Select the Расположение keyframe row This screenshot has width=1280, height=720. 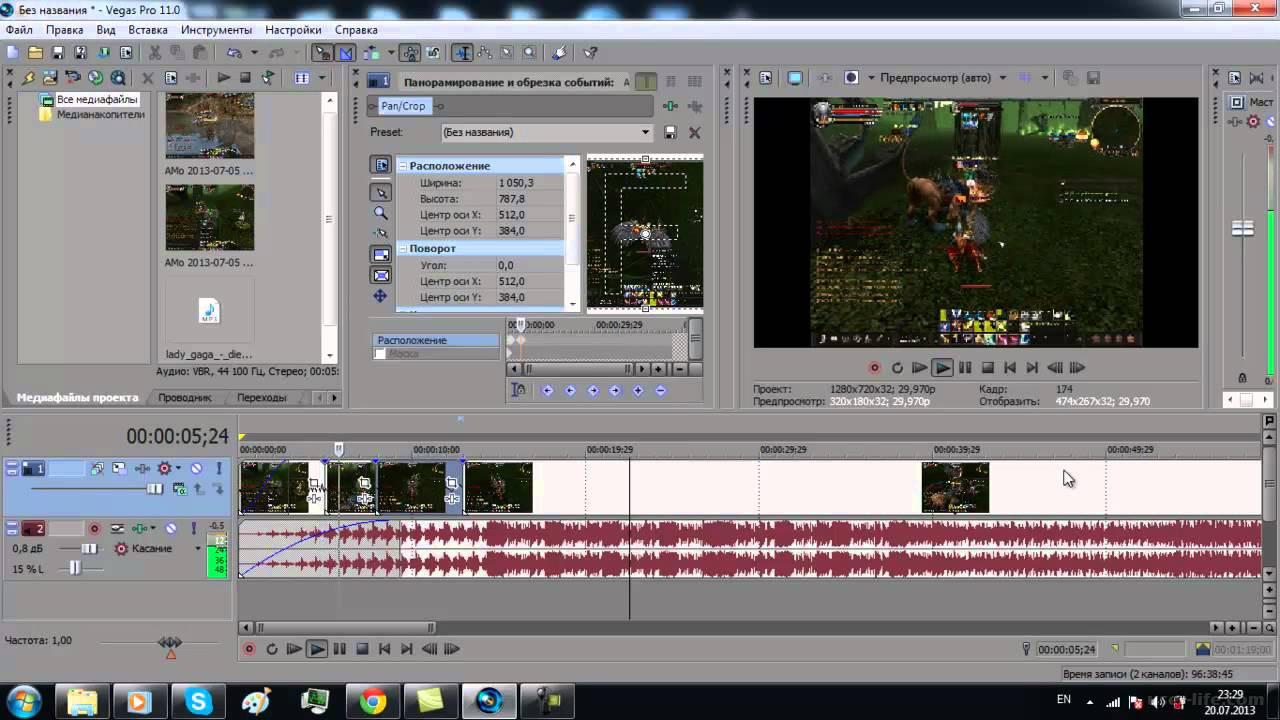point(436,340)
